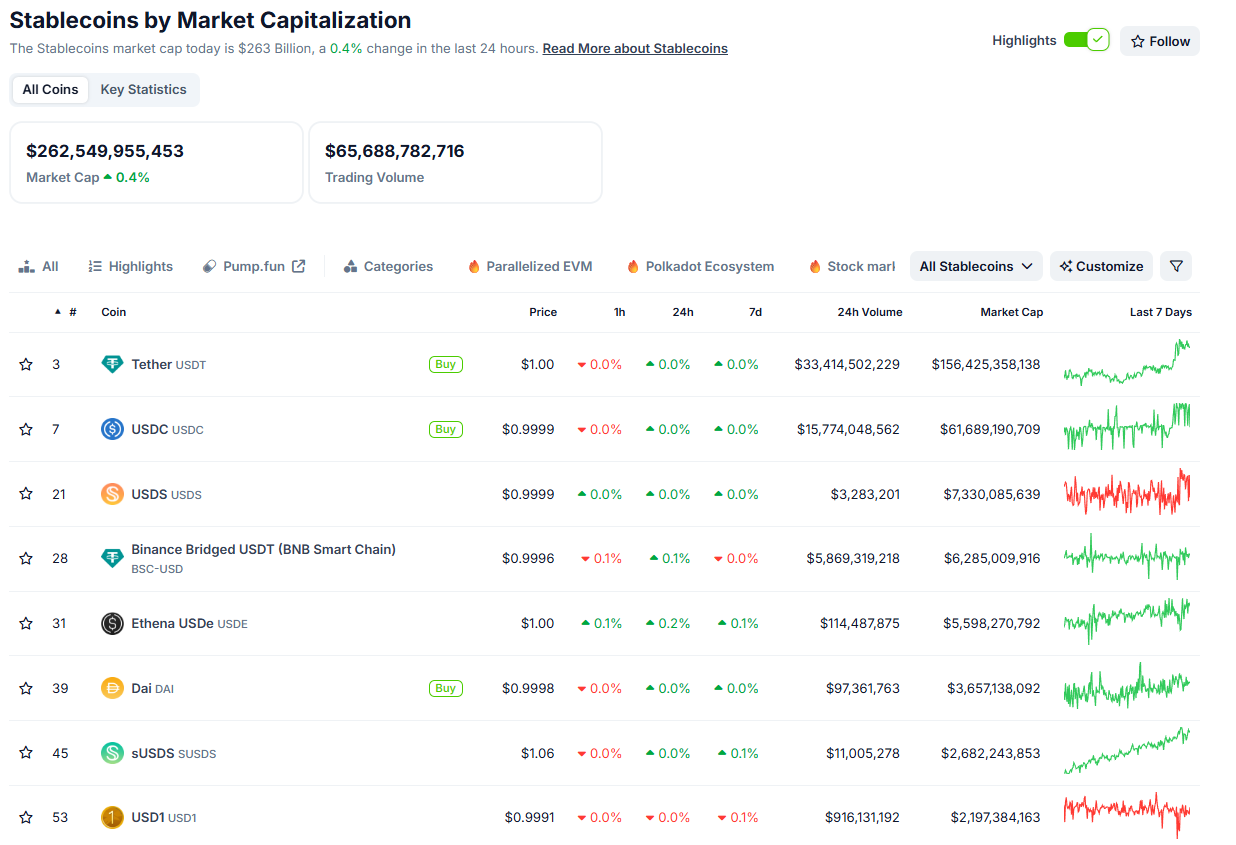Screen dimensions: 1236x845
Task: Click the Dai coin logo icon
Action: [x=113, y=688]
